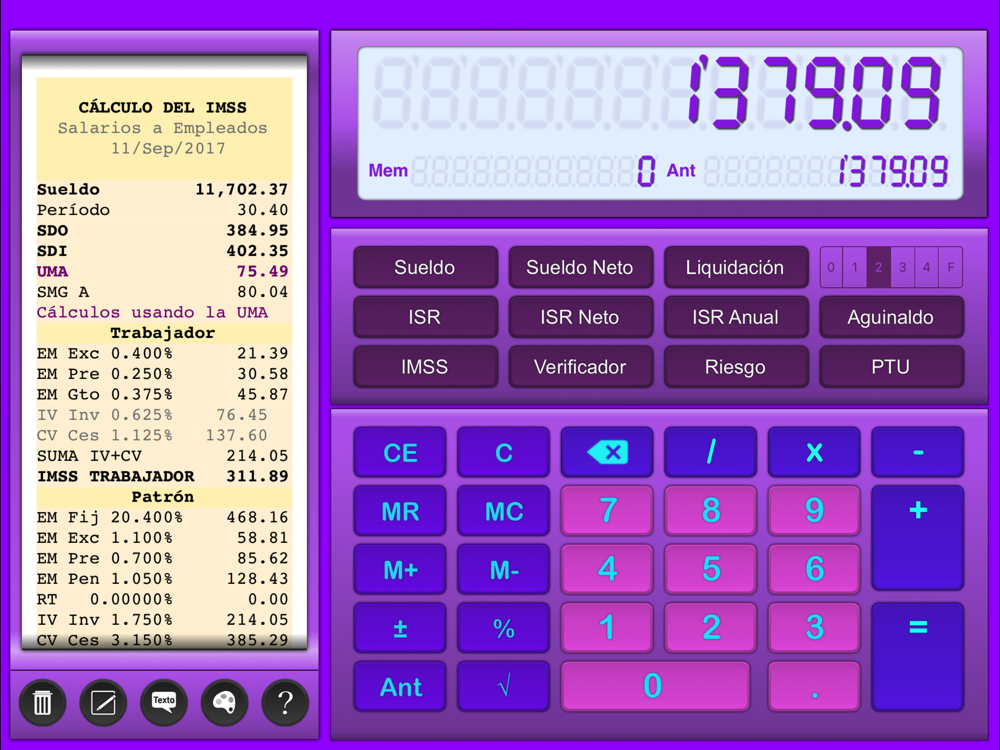Select the EM Fij 20.400% row
Image resolution: width=1000 pixels, height=750 pixels.
click(163, 517)
